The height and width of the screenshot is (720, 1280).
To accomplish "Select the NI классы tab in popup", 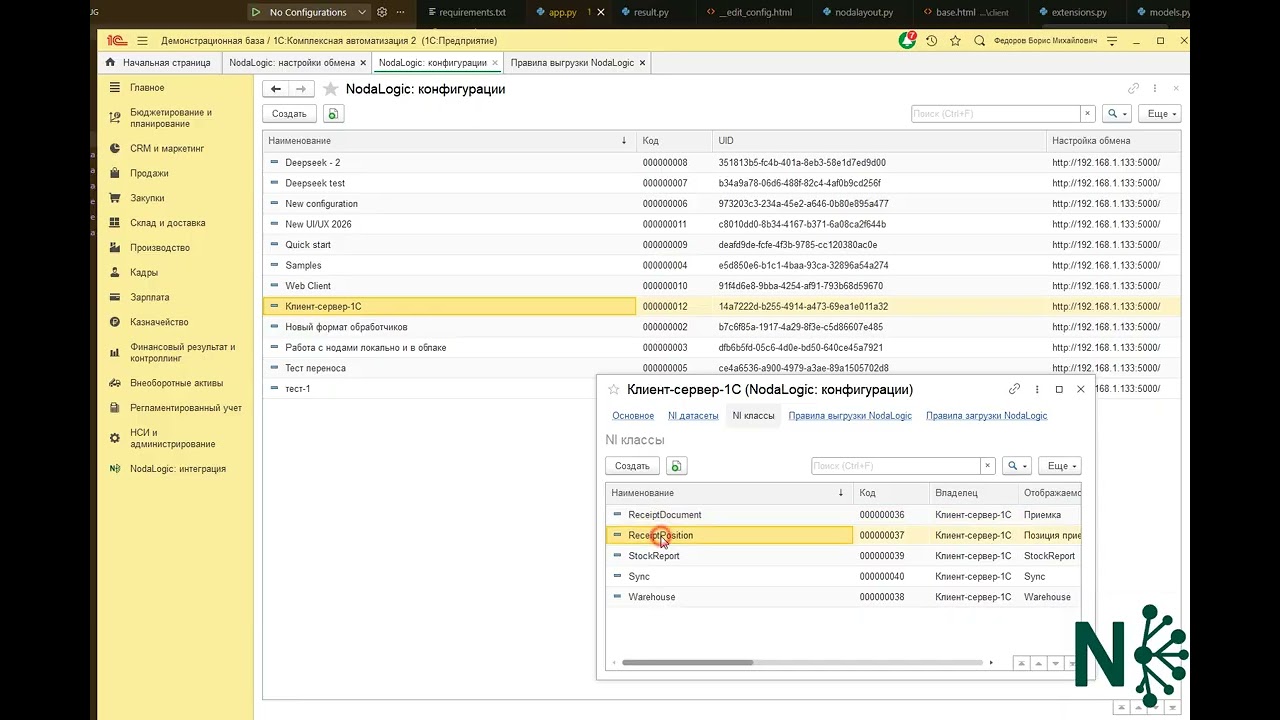I will click(753, 415).
